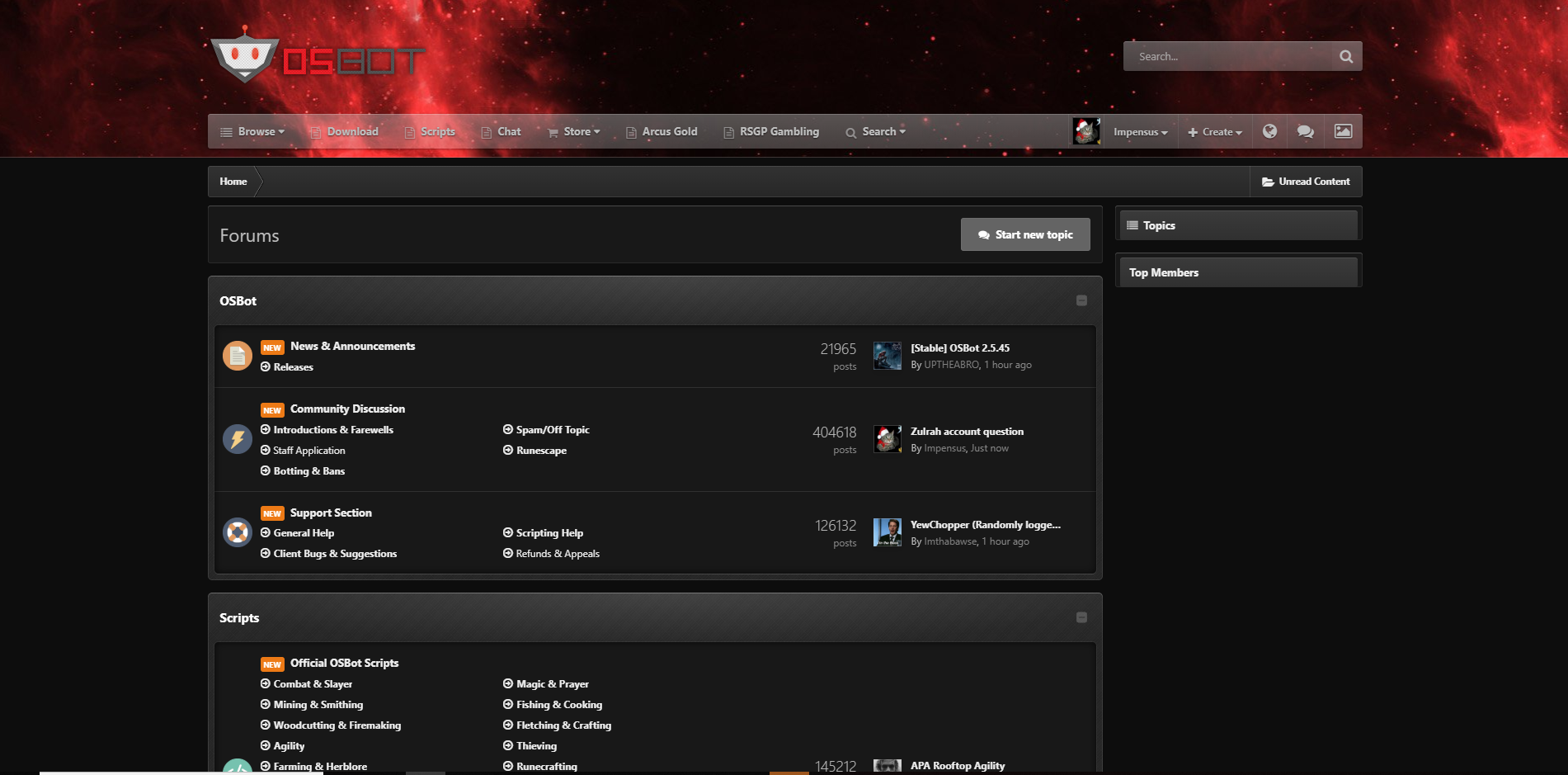The height and width of the screenshot is (775, 1568).
Task: Open the Impensus user menu
Action: coord(1141,132)
